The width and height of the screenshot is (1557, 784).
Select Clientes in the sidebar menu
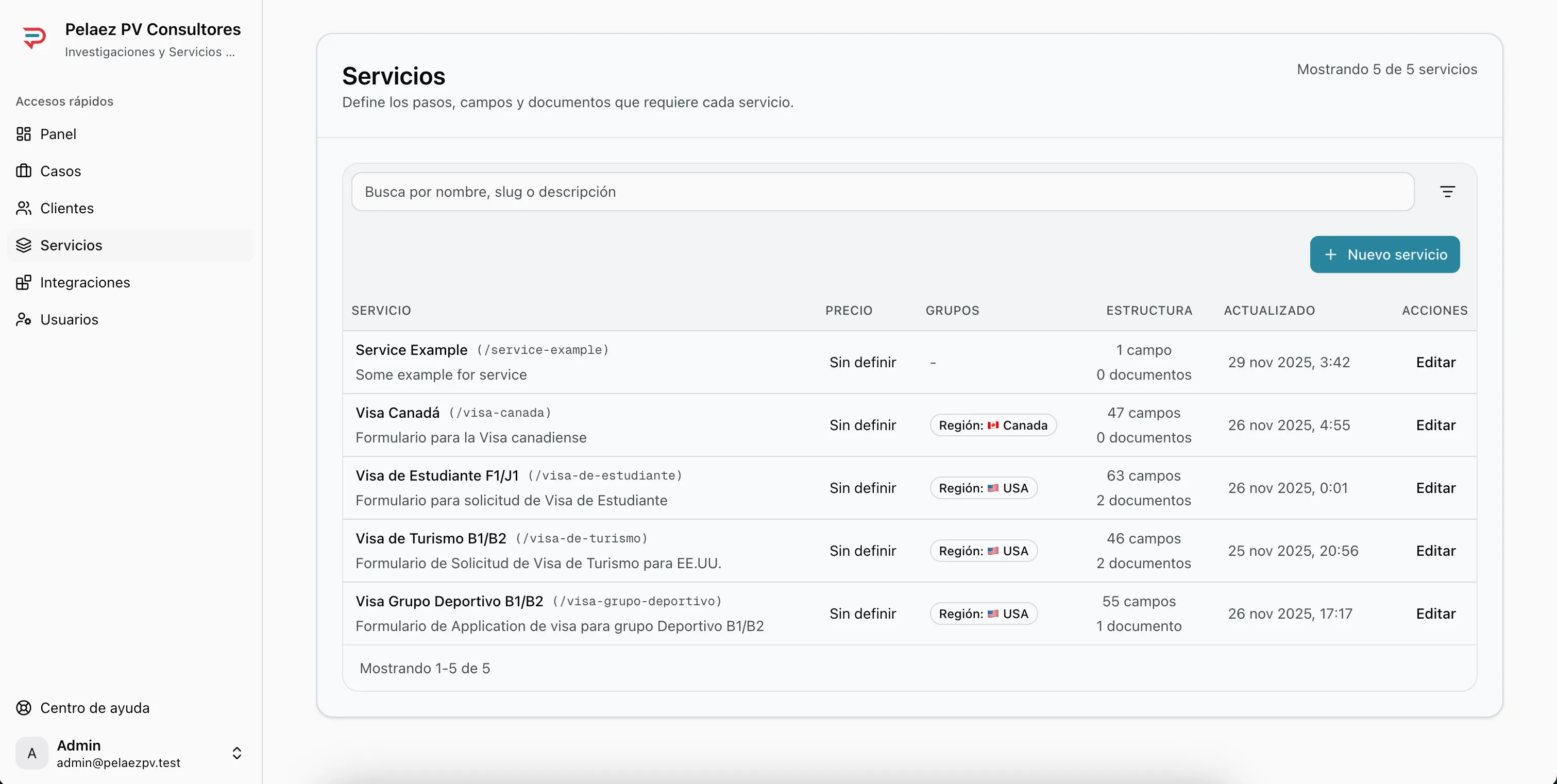[x=66, y=208]
